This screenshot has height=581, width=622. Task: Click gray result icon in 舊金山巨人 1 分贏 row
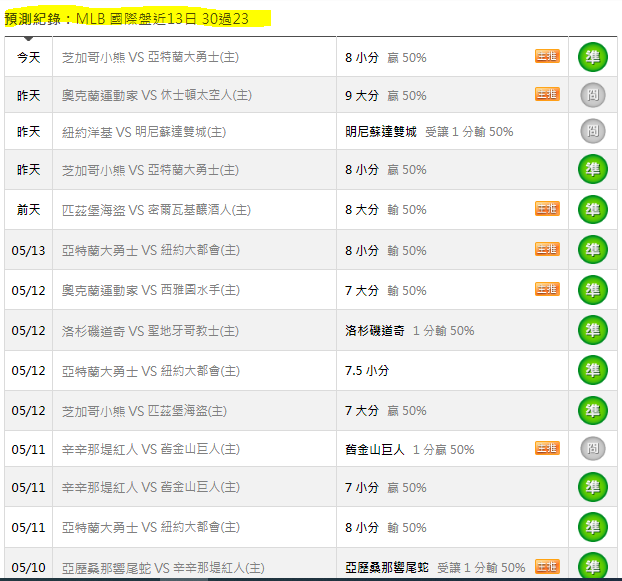(x=593, y=449)
